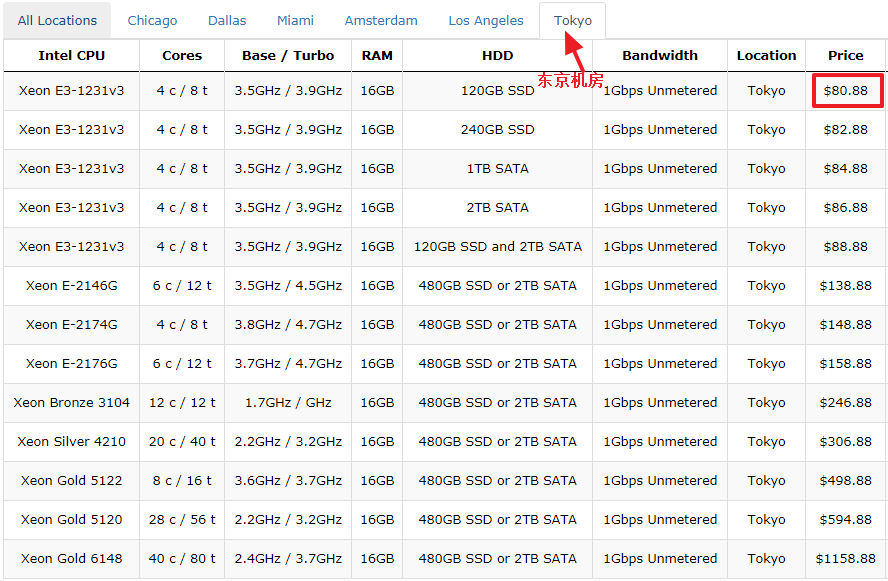Click the 240GB SSD storage cell
Screen dimensions: 888x581
[497, 130]
